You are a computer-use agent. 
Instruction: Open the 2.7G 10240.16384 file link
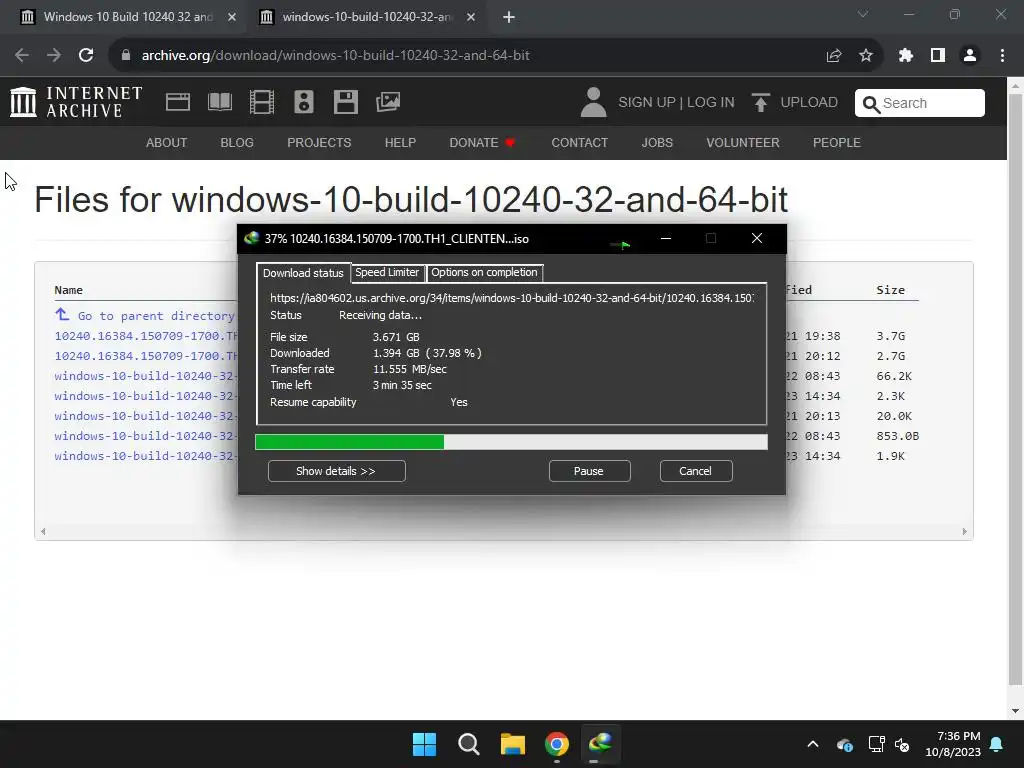146,356
